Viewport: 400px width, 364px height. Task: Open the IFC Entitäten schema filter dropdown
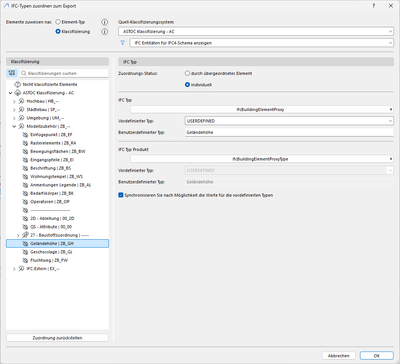[262, 43]
